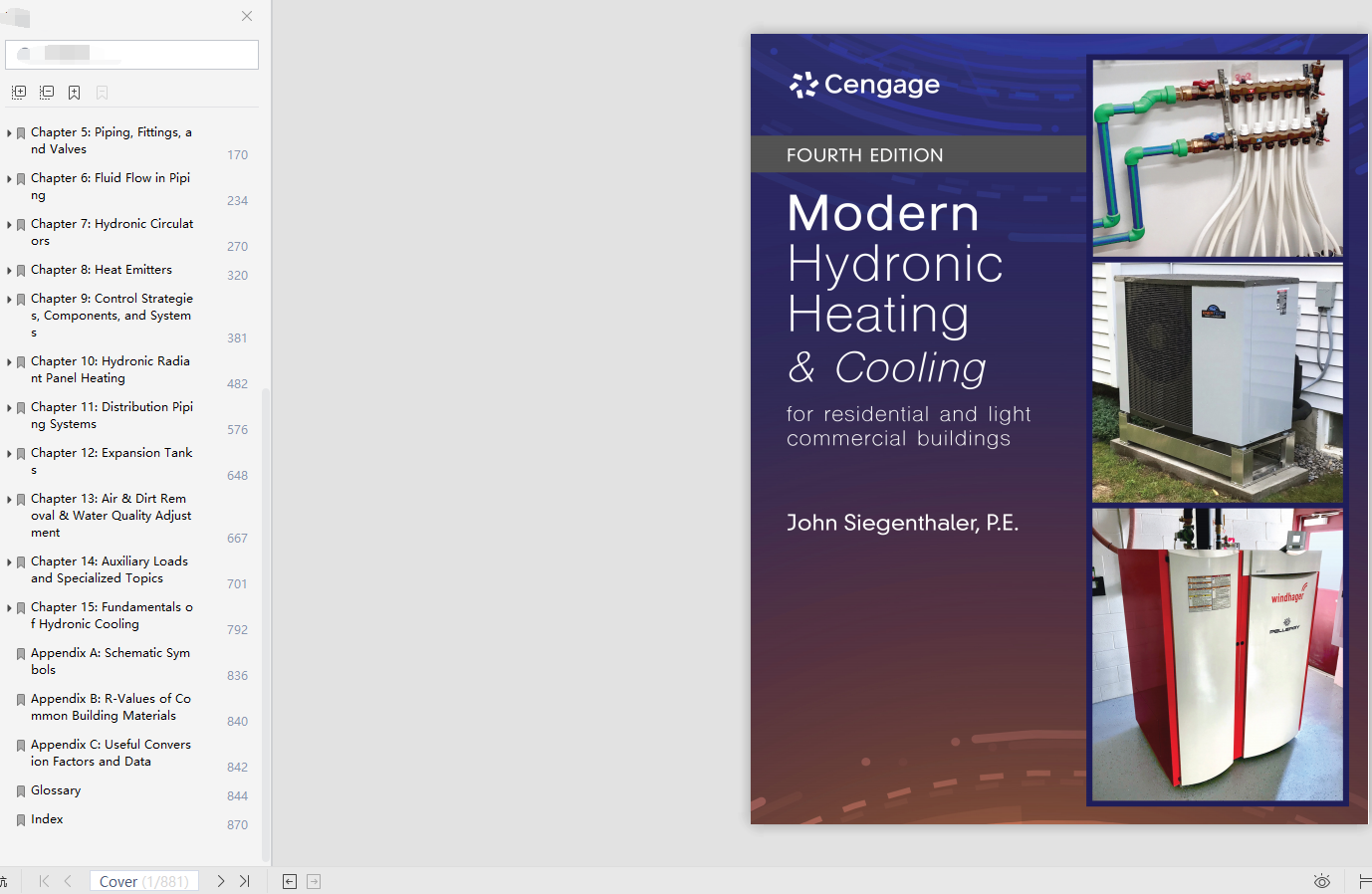
Task: Go to the previous page
Action: click(x=68, y=881)
